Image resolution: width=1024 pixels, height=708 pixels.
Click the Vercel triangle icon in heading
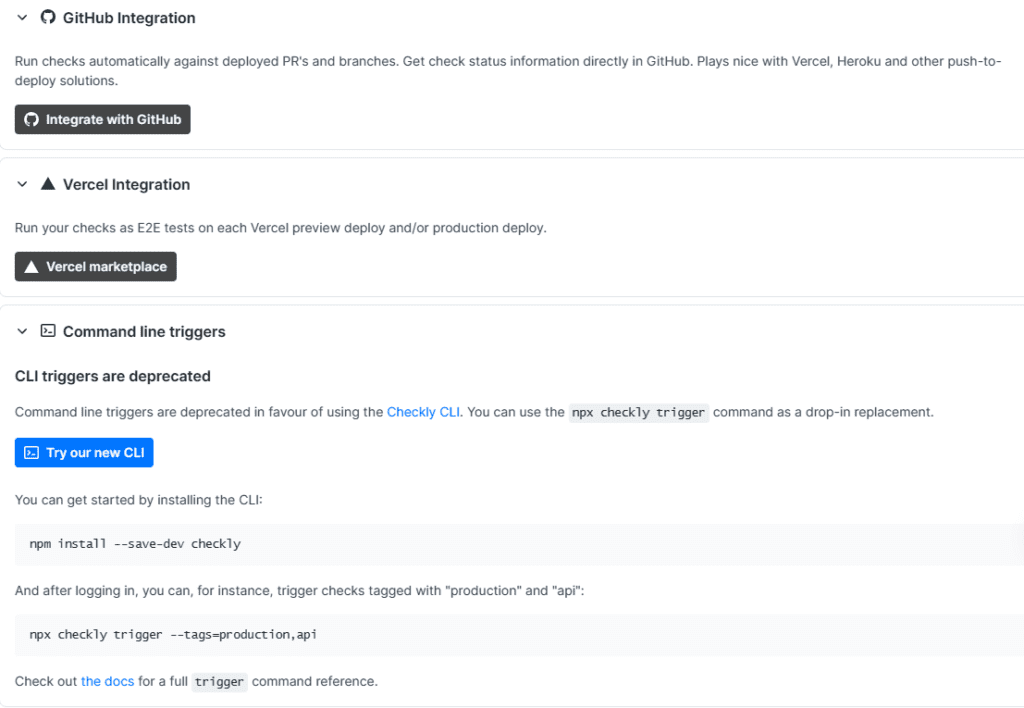point(48,184)
